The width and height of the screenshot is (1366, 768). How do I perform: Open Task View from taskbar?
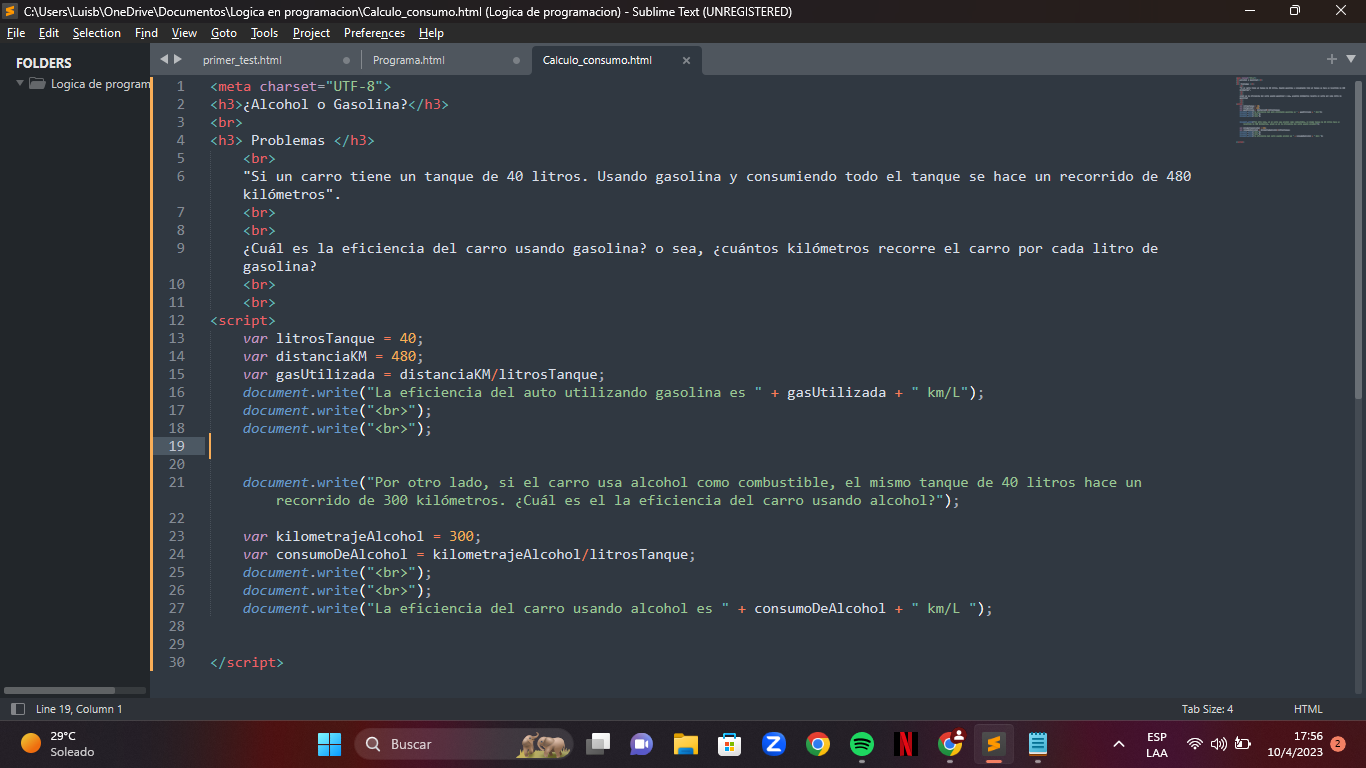point(598,744)
